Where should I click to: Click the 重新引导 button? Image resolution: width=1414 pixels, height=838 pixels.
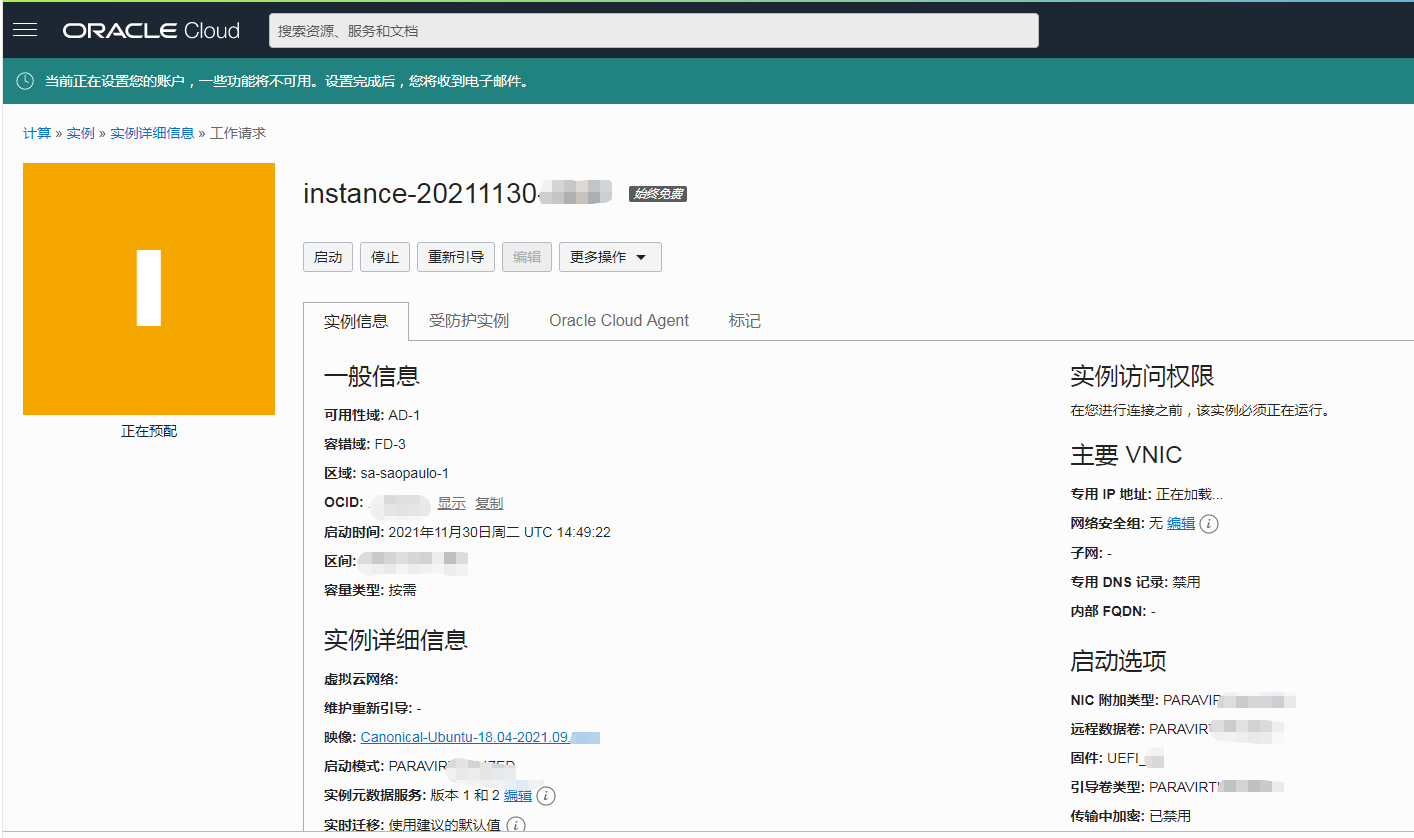tap(456, 257)
